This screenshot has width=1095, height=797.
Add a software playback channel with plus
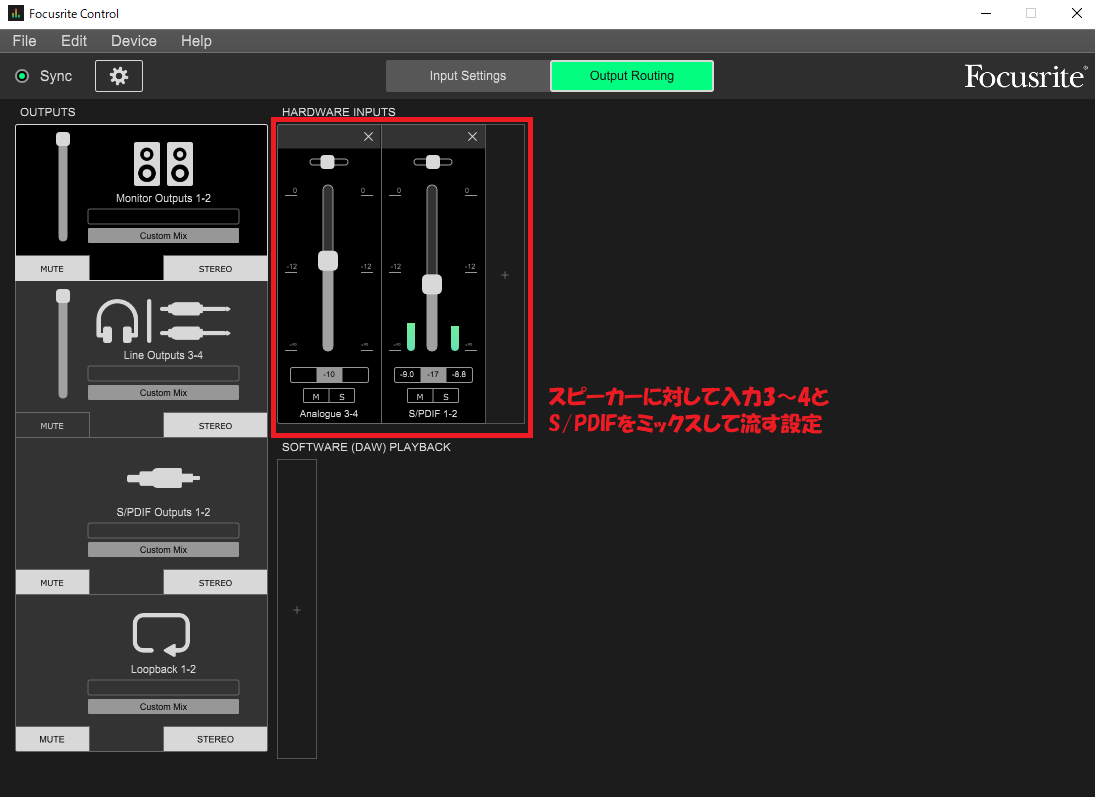[x=297, y=610]
